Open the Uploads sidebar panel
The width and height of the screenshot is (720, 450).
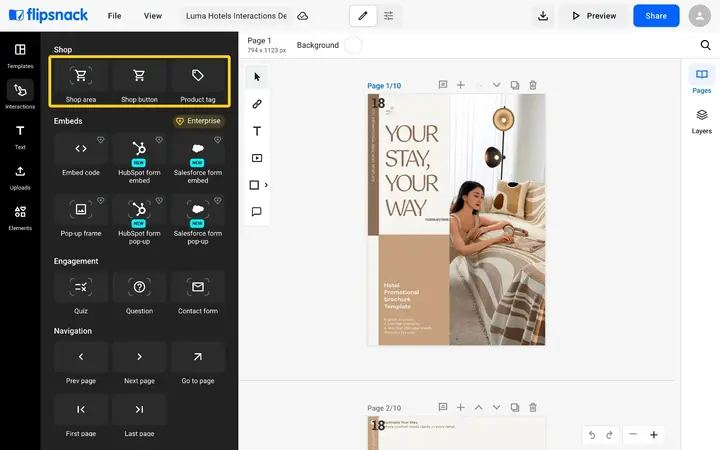pos(20,178)
